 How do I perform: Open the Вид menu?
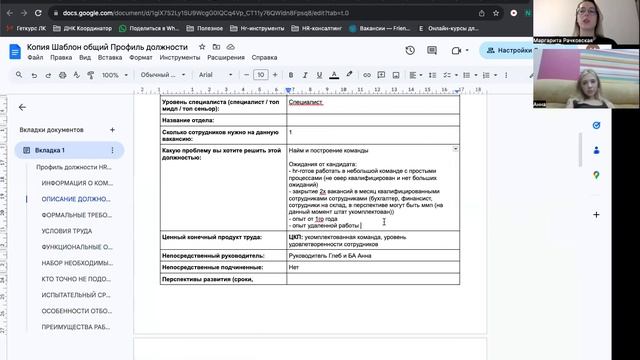[85, 58]
